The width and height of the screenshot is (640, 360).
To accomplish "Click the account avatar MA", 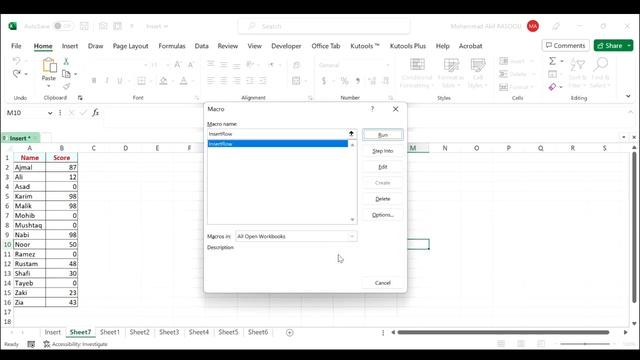I will click(533, 26).
